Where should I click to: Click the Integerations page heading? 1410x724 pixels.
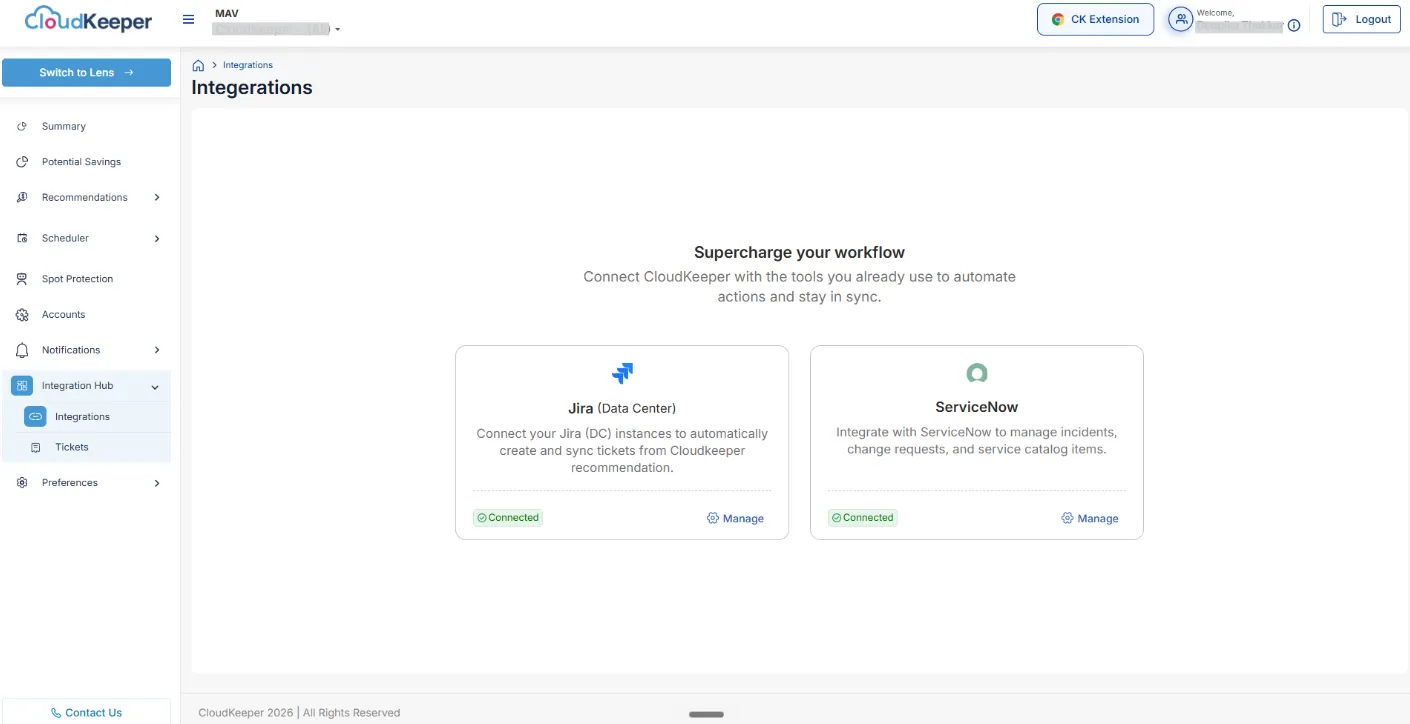click(252, 87)
